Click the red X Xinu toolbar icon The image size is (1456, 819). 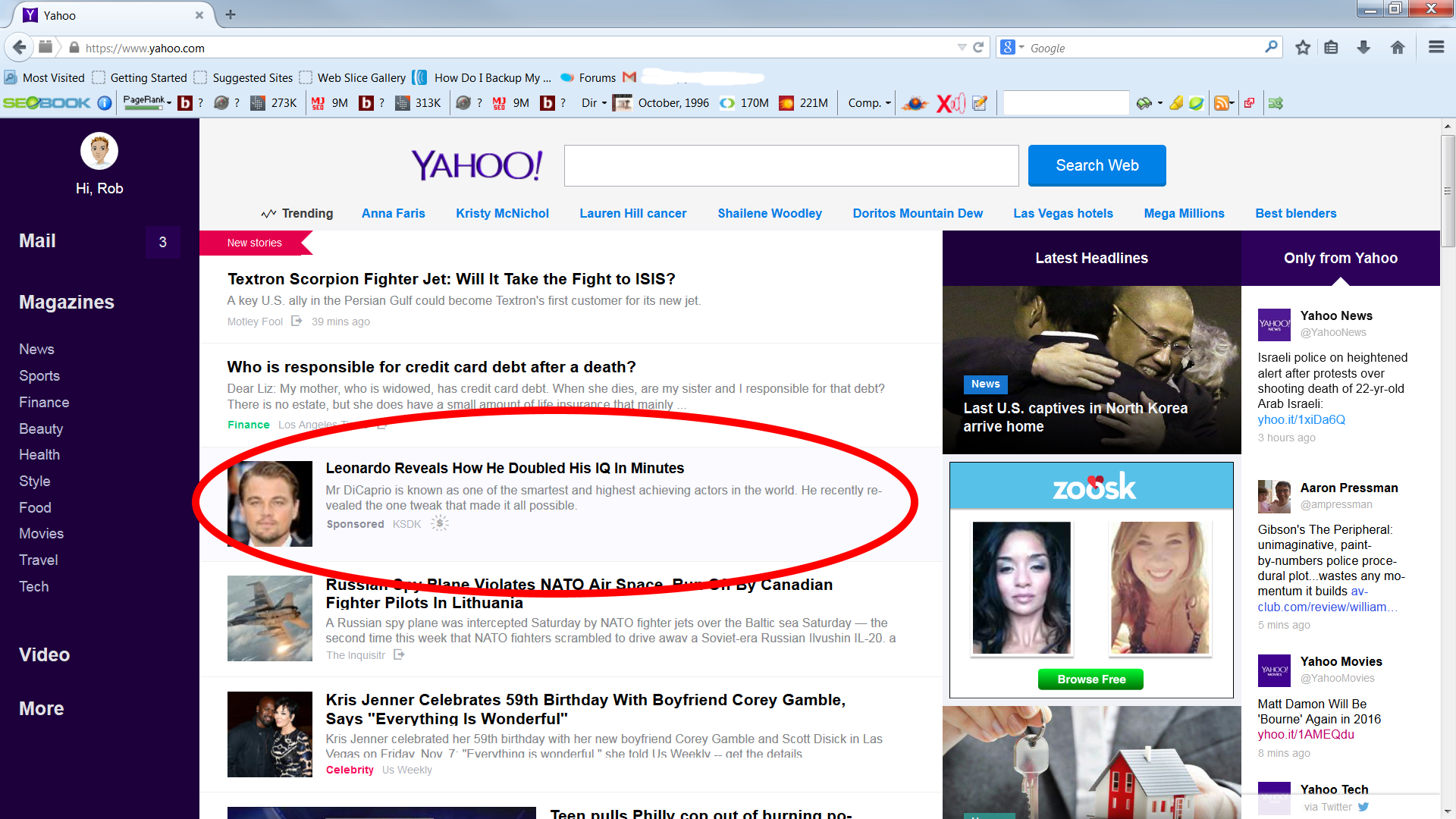click(951, 102)
